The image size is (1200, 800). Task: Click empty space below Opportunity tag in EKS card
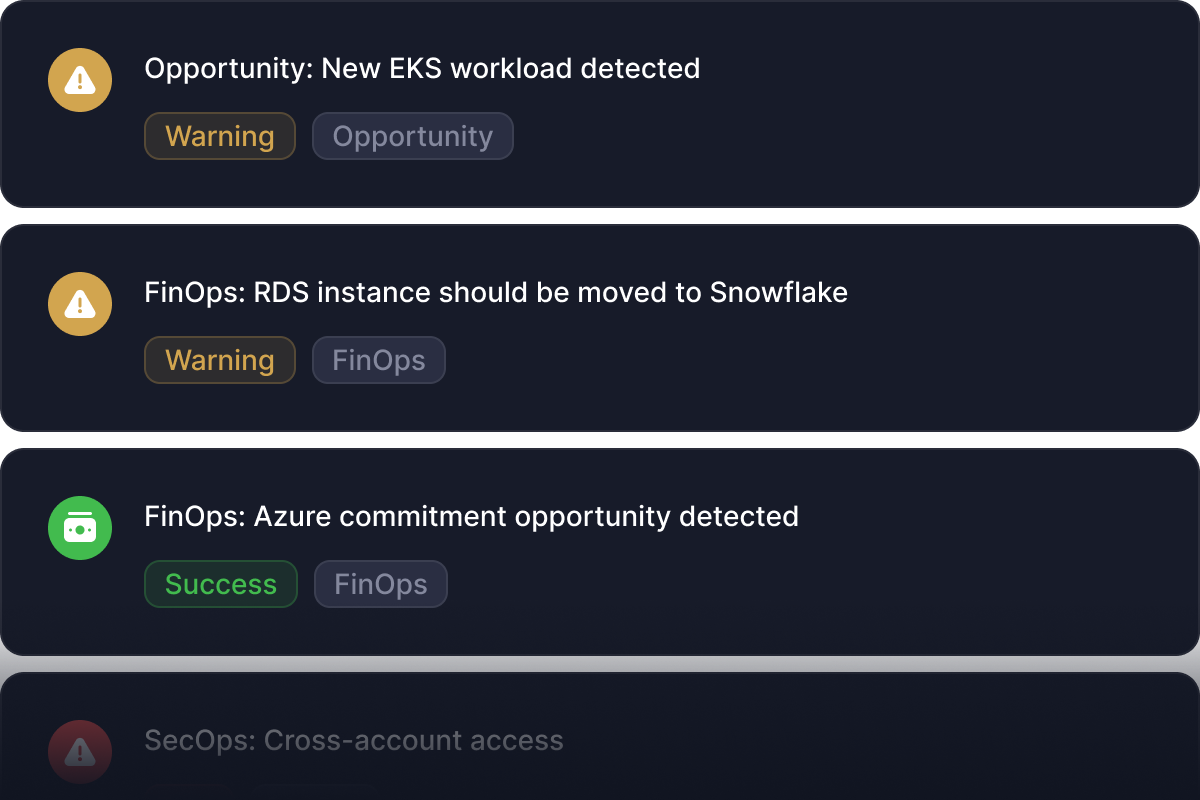pyautogui.click(x=413, y=182)
